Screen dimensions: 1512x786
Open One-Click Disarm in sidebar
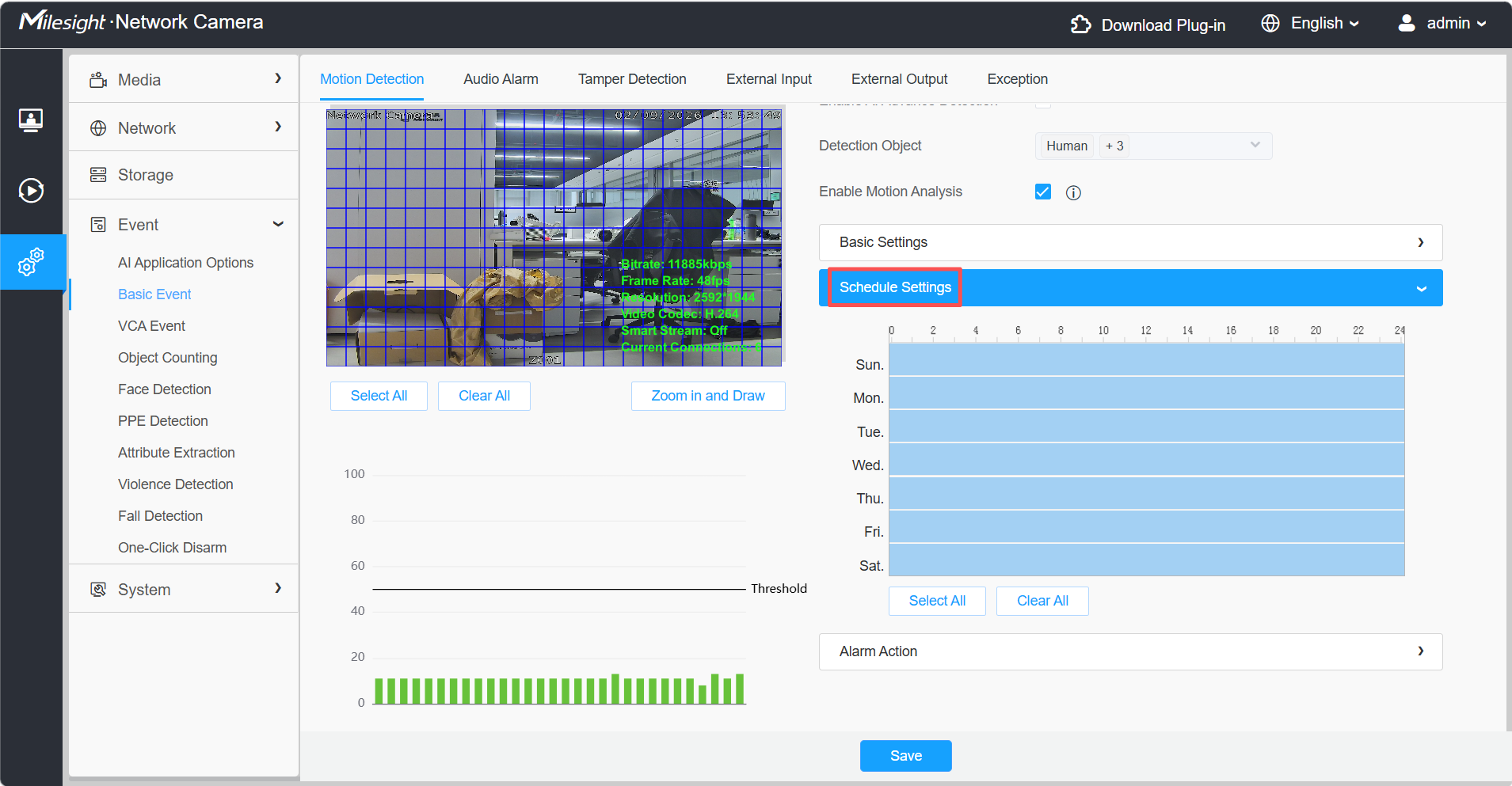click(172, 548)
